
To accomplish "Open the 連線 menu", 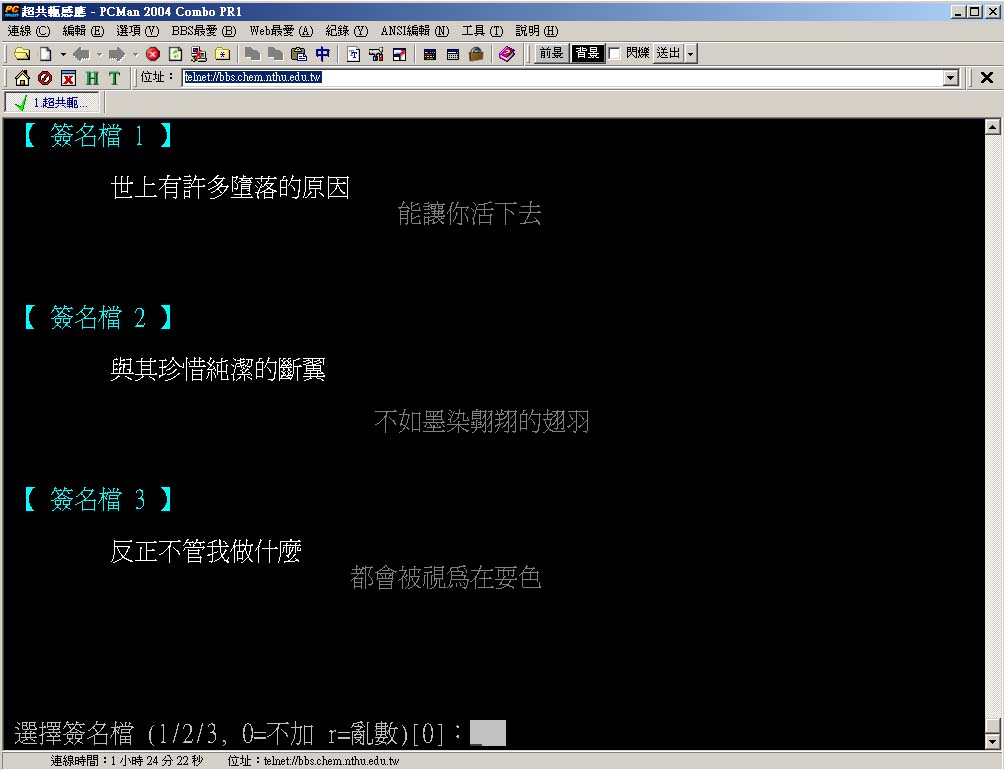I will [x=28, y=31].
